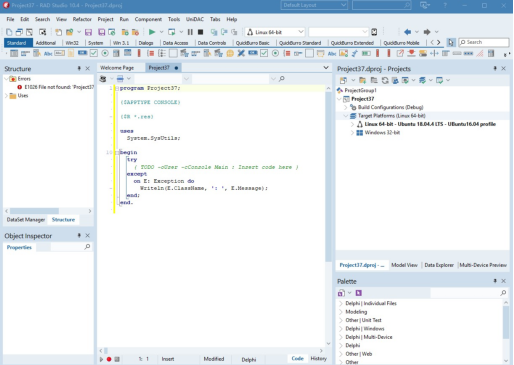The height and width of the screenshot is (365, 514).
Task: Collapse the Errors node in Structure
Action: click(x=6, y=79)
